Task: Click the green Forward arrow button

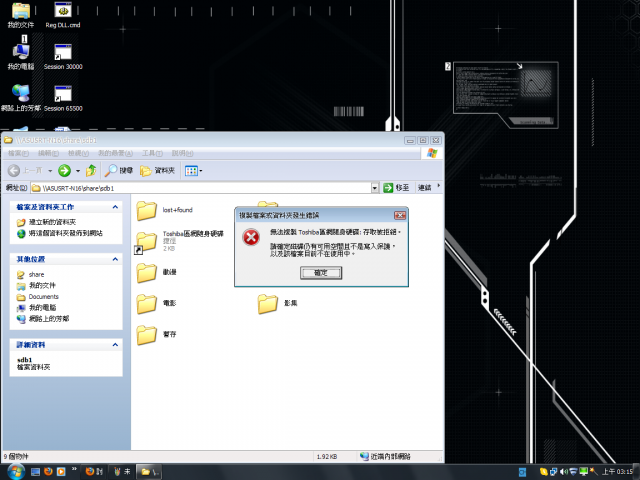Action: tap(64, 171)
